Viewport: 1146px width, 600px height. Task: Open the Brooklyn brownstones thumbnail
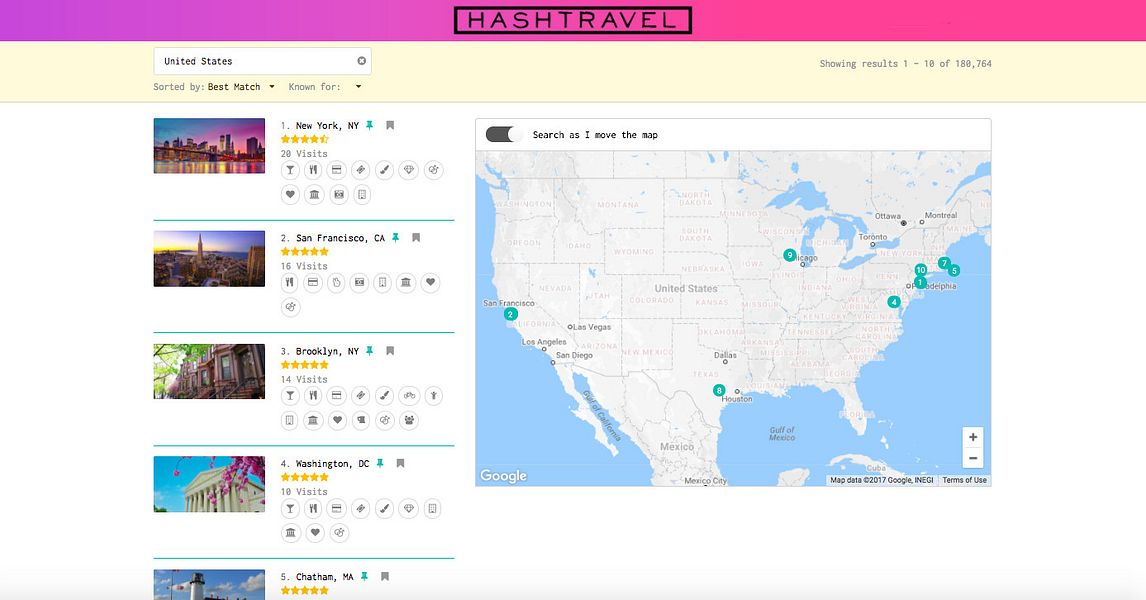point(209,371)
